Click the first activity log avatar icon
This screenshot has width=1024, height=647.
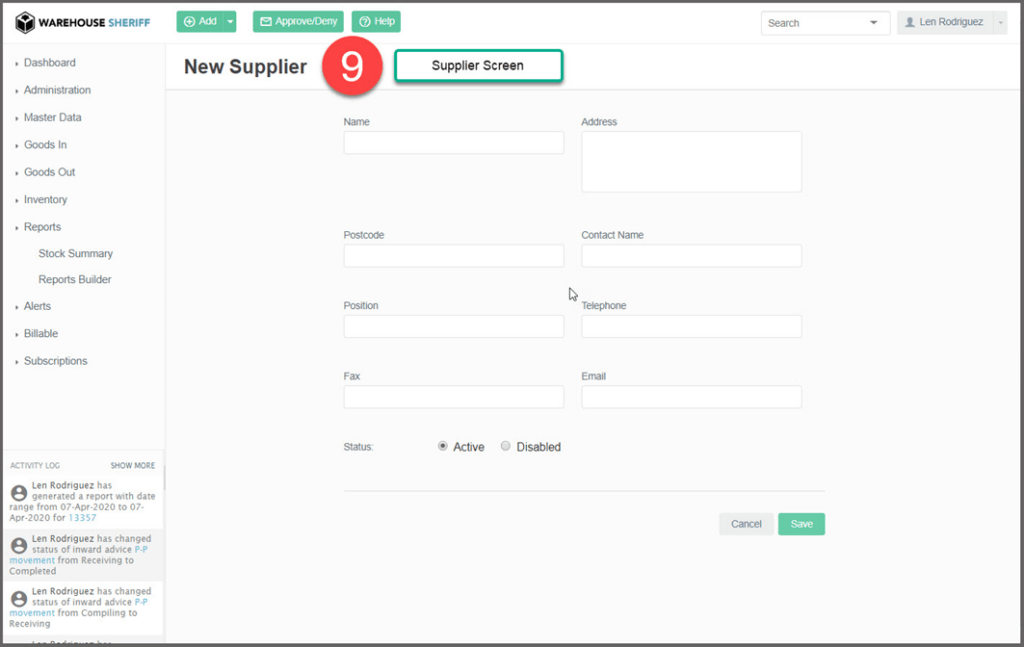(x=18, y=493)
